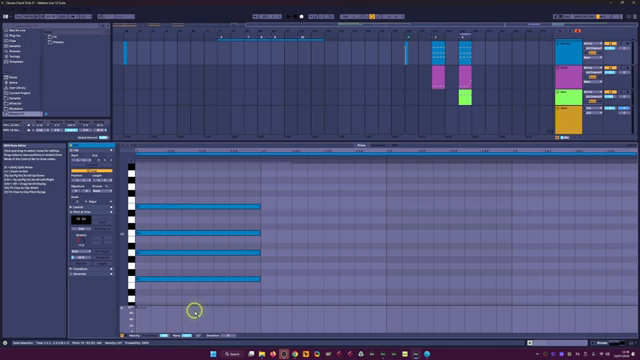Click the transport Stop square button
Viewport: 640px width, 360px height.
295,17
